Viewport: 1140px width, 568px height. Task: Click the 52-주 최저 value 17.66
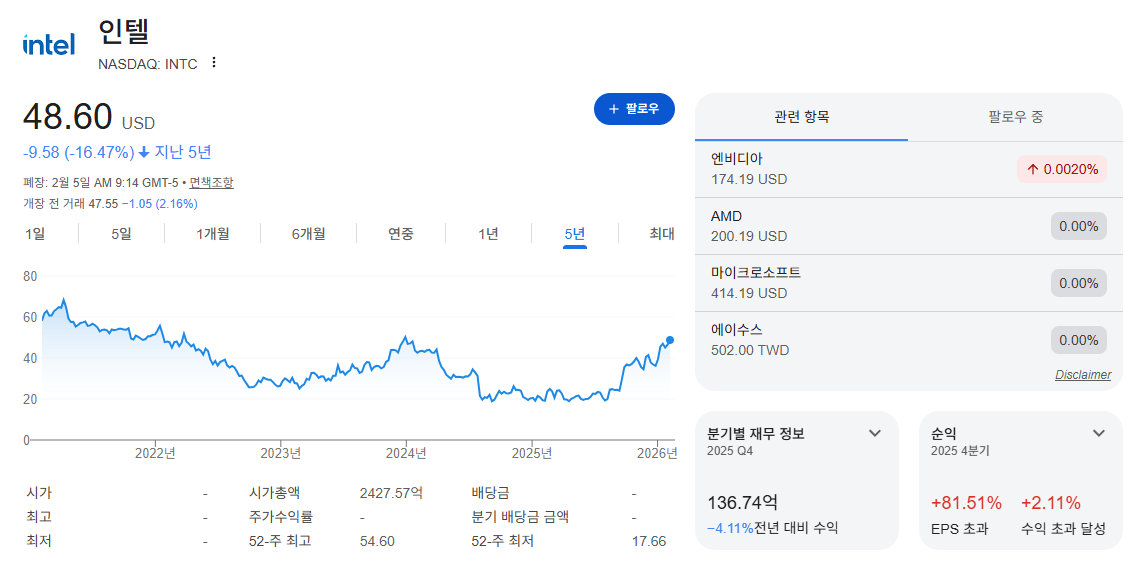click(x=649, y=541)
